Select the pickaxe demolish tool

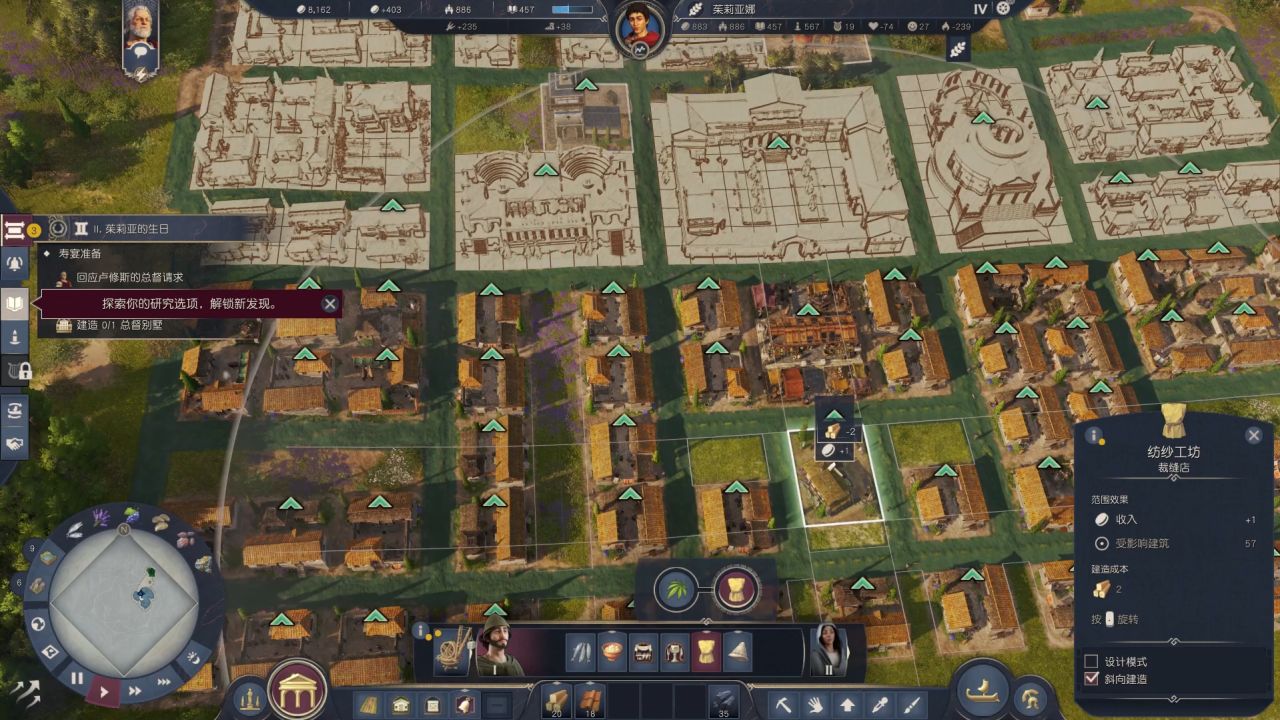pos(784,704)
